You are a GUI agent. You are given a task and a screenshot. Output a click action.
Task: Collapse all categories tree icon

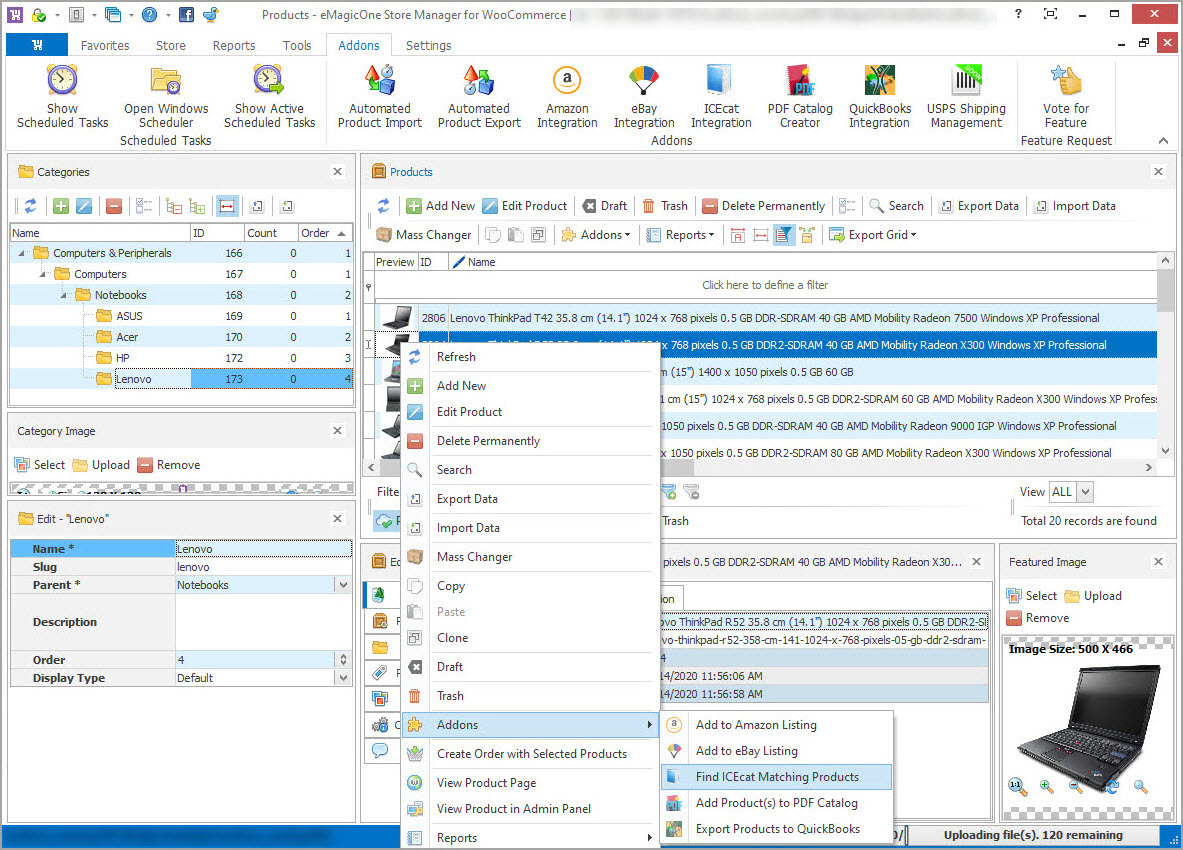[174, 206]
